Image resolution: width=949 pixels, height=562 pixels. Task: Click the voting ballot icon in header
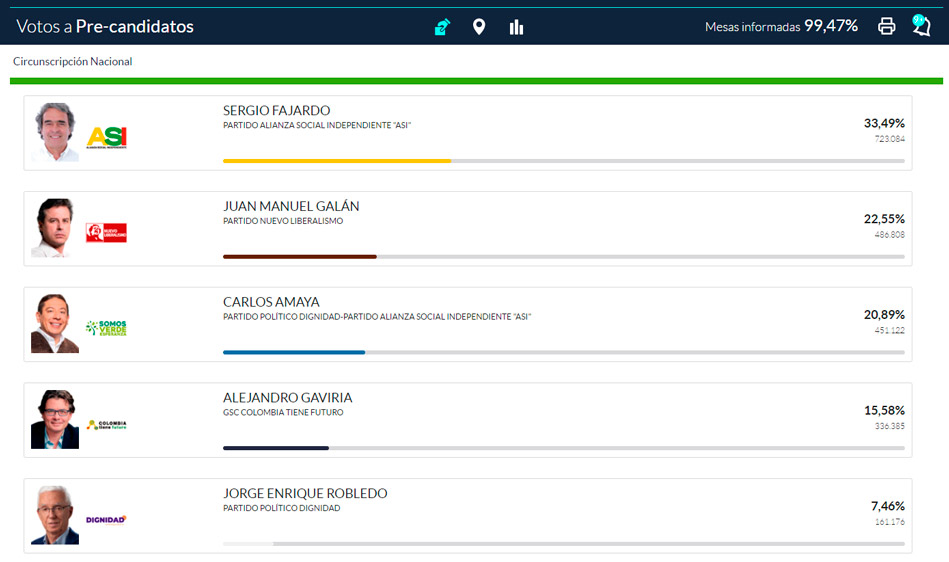(442, 27)
